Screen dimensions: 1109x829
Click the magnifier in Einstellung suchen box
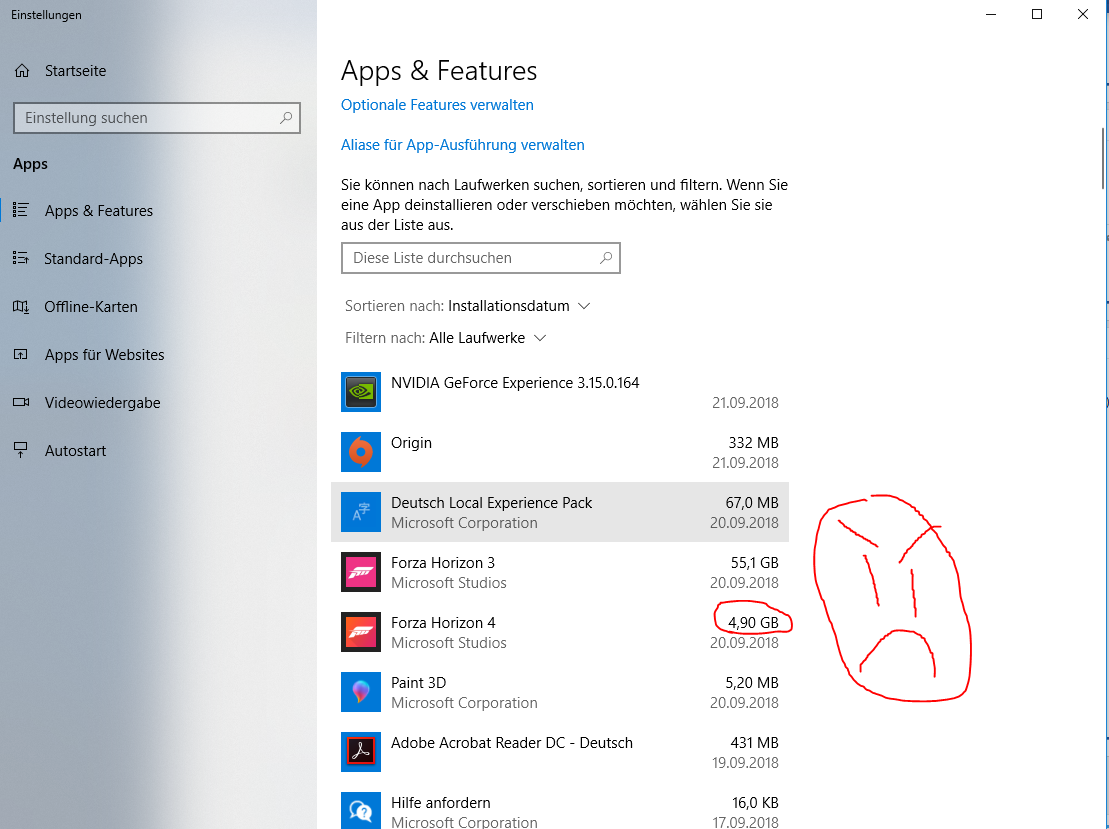pyautogui.click(x=286, y=118)
